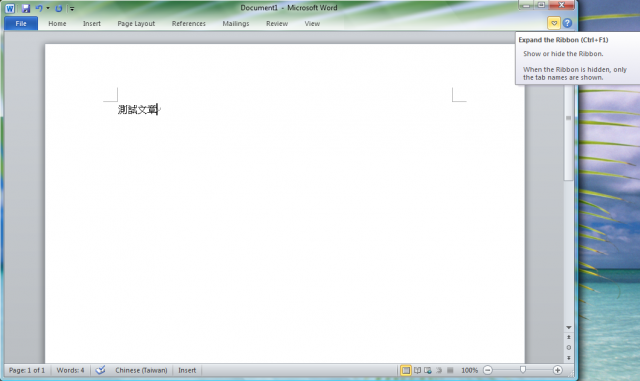The width and height of the screenshot is (640, 381).
Task: Click the scrollbar down arrow
Action: pos(569,328)
